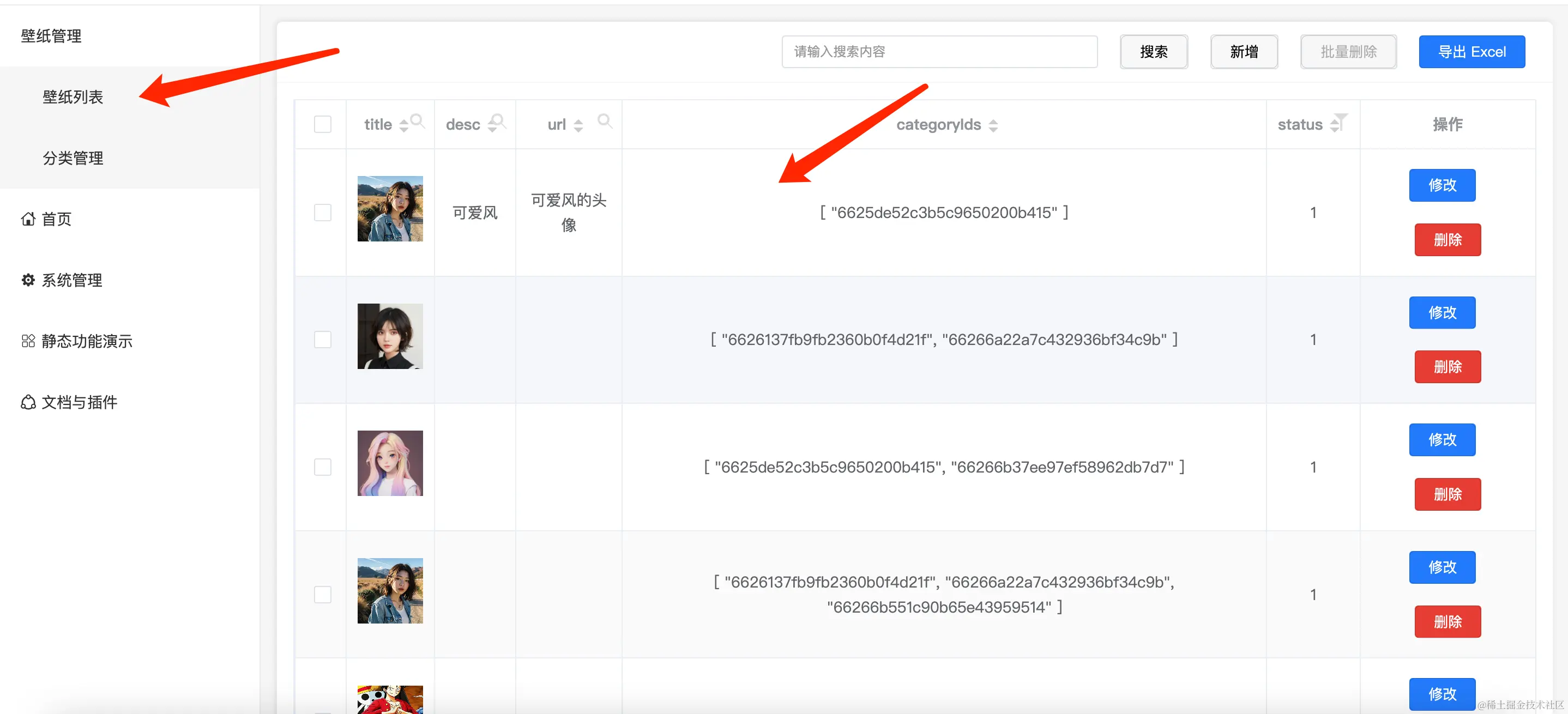1568x714 pixels.
Task: Open the search icon in the desc column
Action: coord(497,120)
